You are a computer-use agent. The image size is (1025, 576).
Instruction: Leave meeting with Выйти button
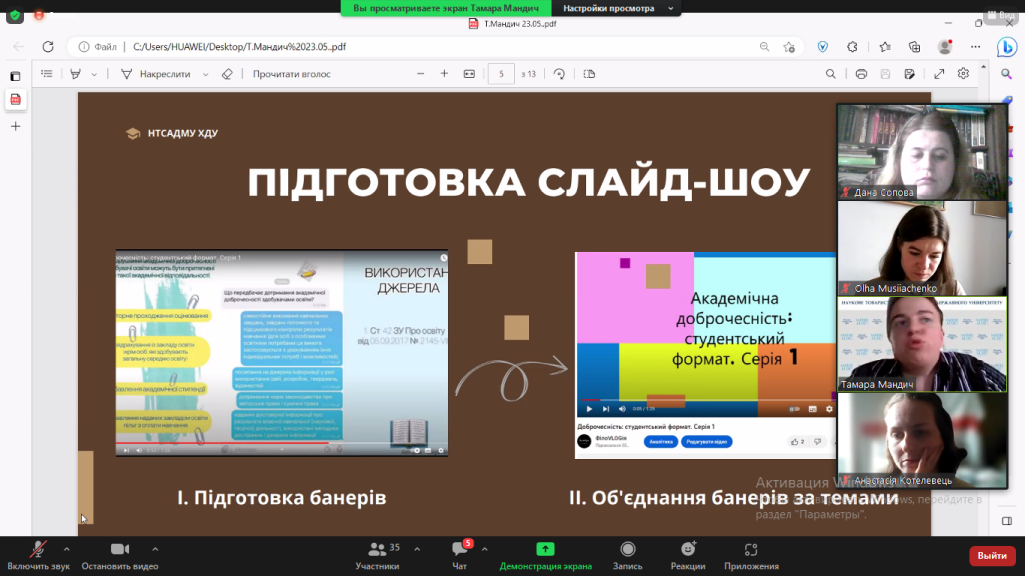point(992,556)
